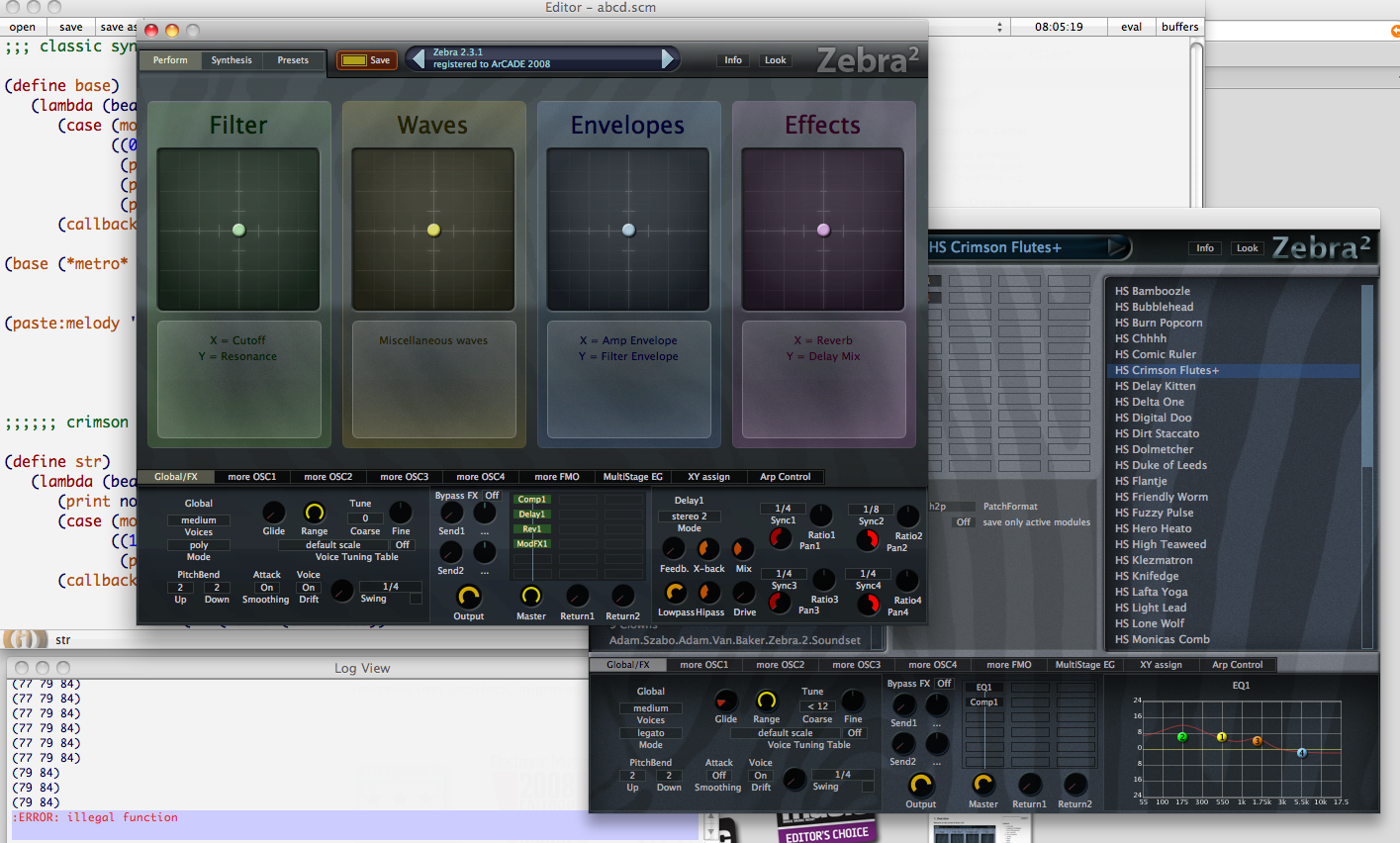Open the Voices 'medium' selector in front window
The height and width of the screenshot is (843, 1400).
[199, 520]
